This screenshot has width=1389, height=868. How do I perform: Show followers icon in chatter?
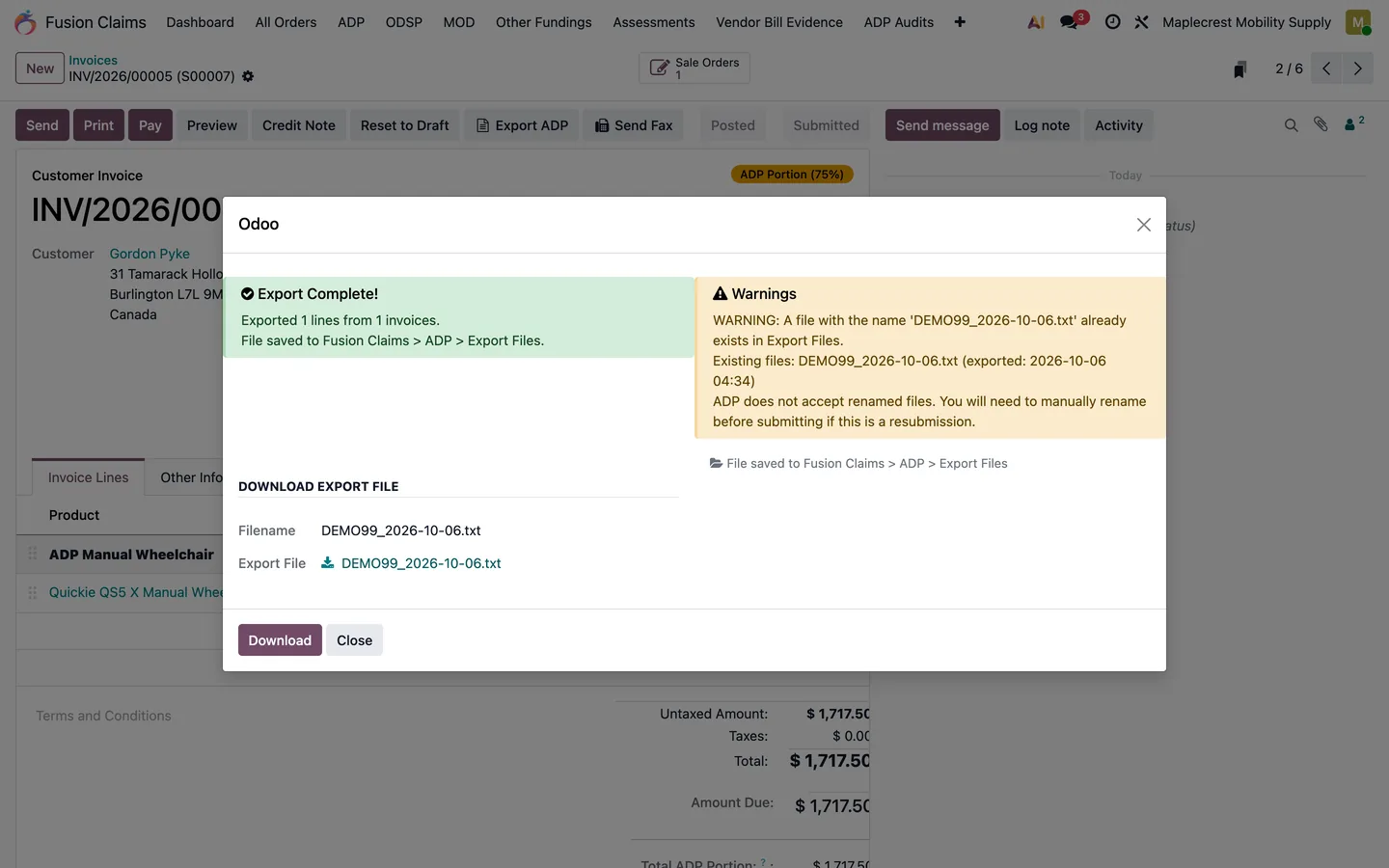[1354, 123]
